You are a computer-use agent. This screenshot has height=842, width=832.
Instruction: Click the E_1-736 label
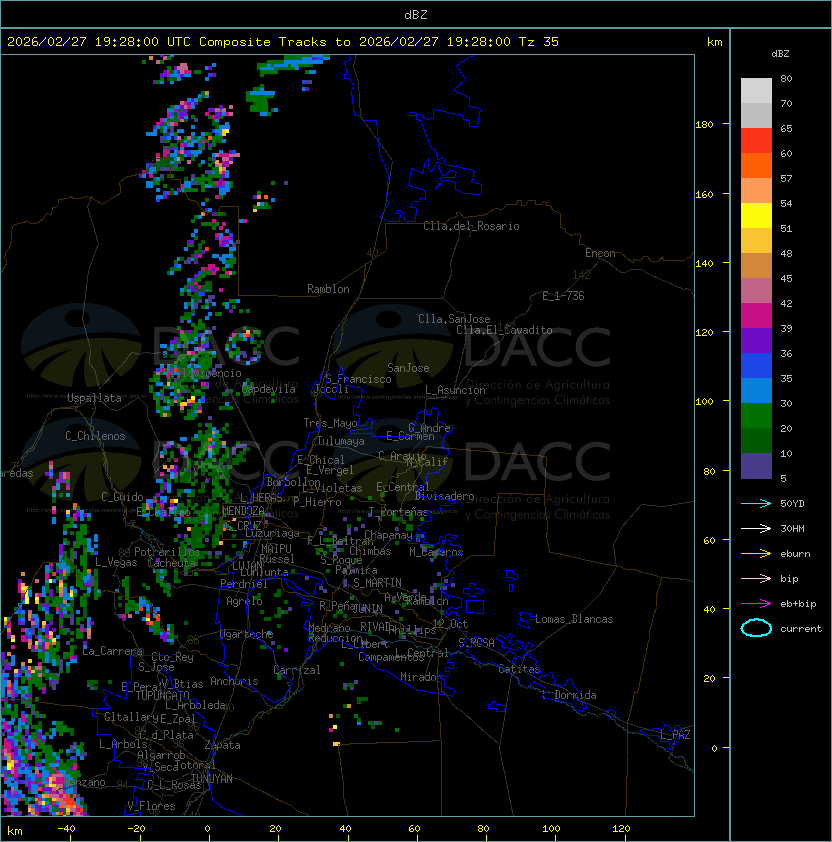tap(563, 296)
